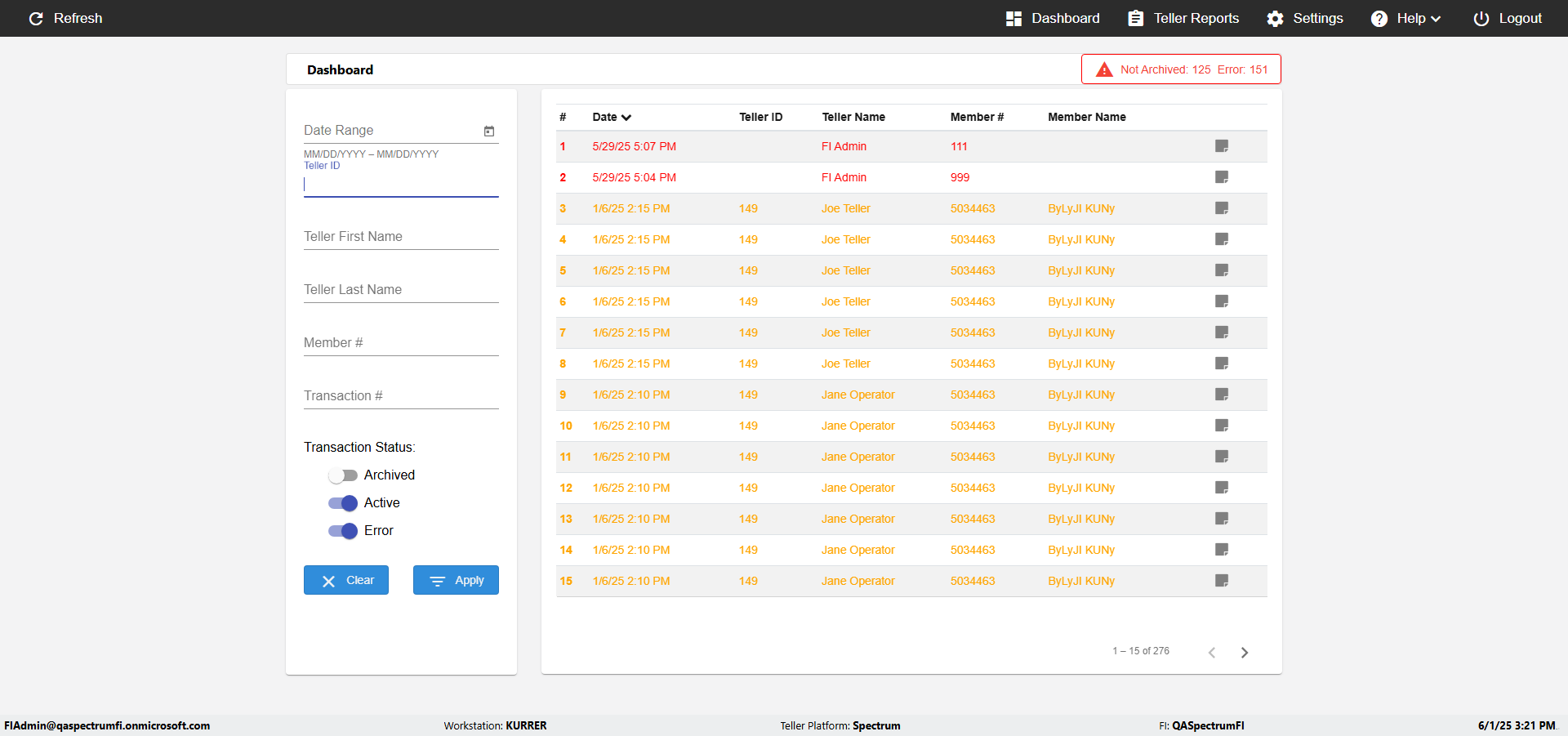Turn off the Error status toggle
This screenshot has height=736, width=1568.
(x=343, y=531)
